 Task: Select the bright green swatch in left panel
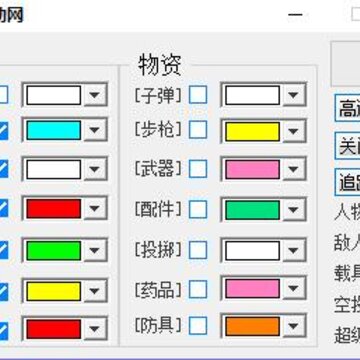coord(54,251)
